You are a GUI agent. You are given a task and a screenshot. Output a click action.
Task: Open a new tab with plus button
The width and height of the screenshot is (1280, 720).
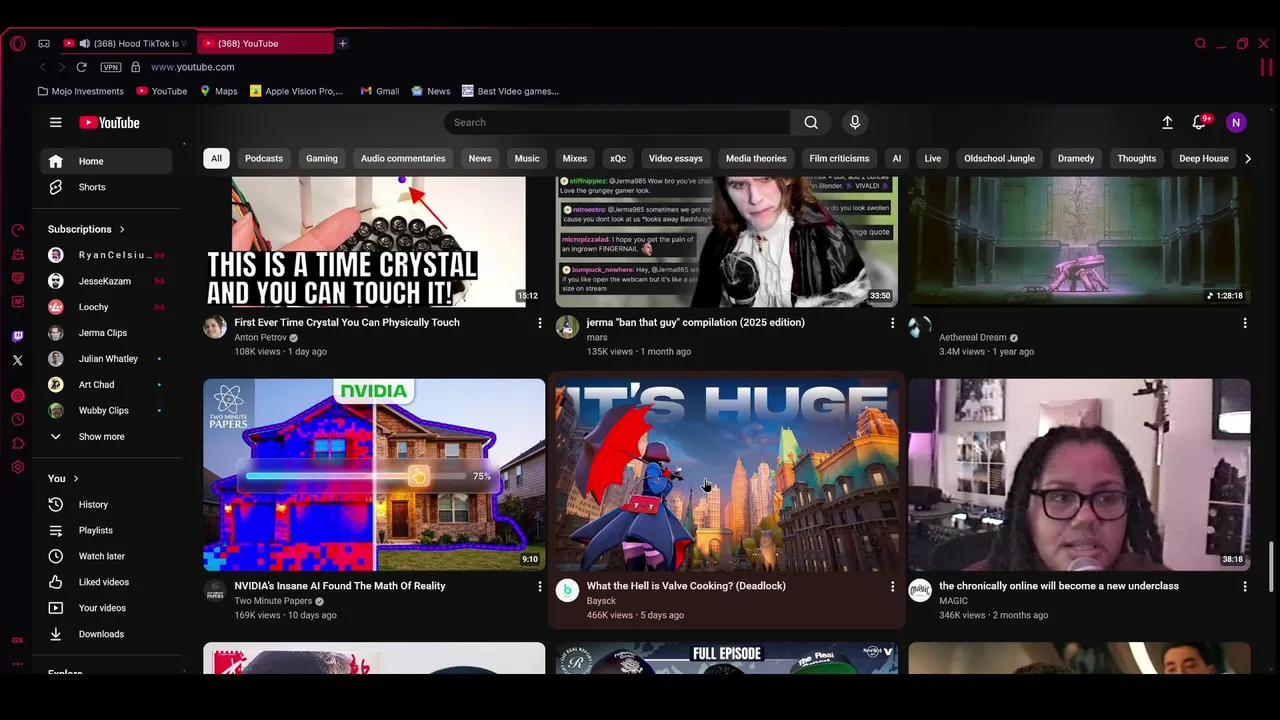pyautogui.click(x=342, y=43)
